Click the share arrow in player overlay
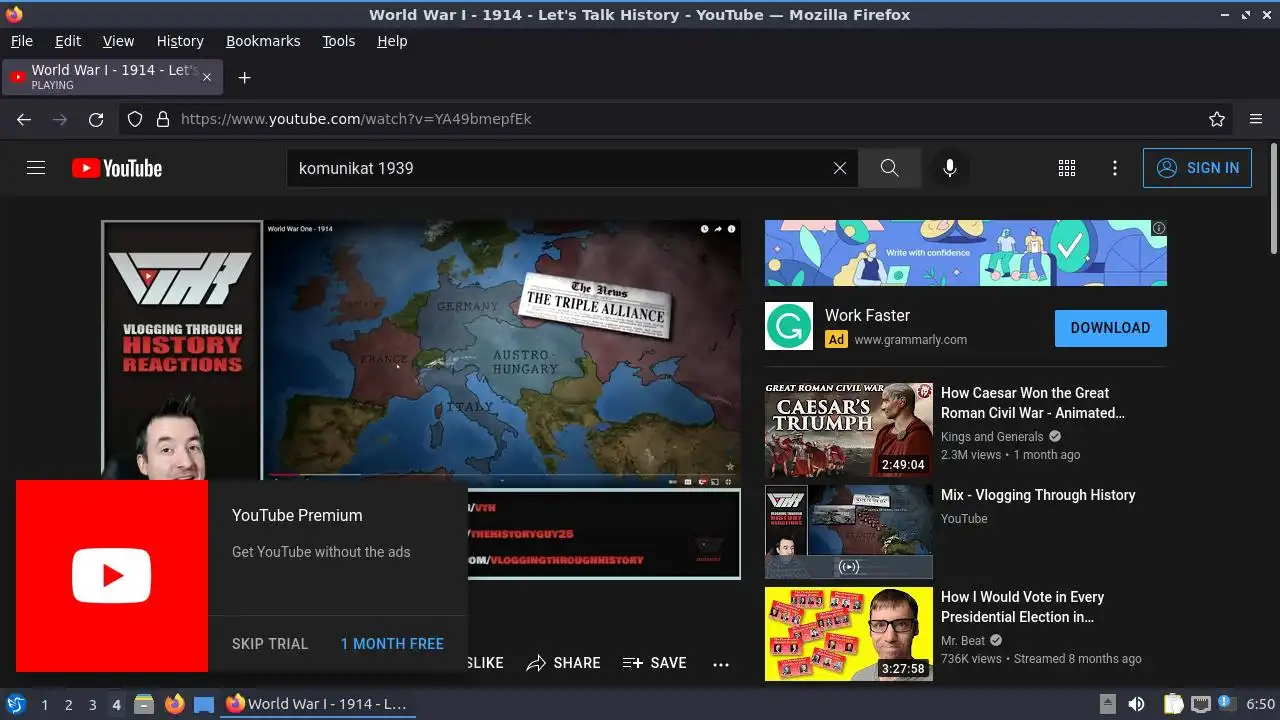 pyautogui.click(x=718, y=229)
